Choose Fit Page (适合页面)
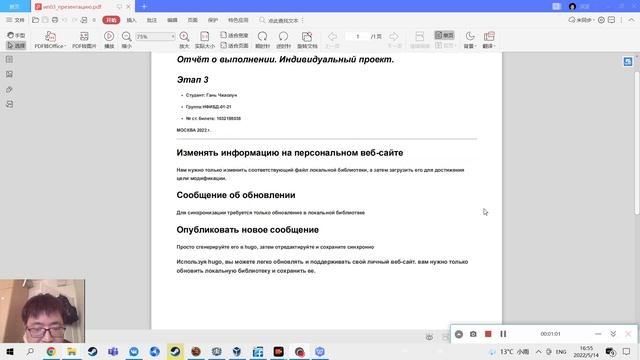The width and height of the screenshot is (640, 360). [x=234, y=45]
